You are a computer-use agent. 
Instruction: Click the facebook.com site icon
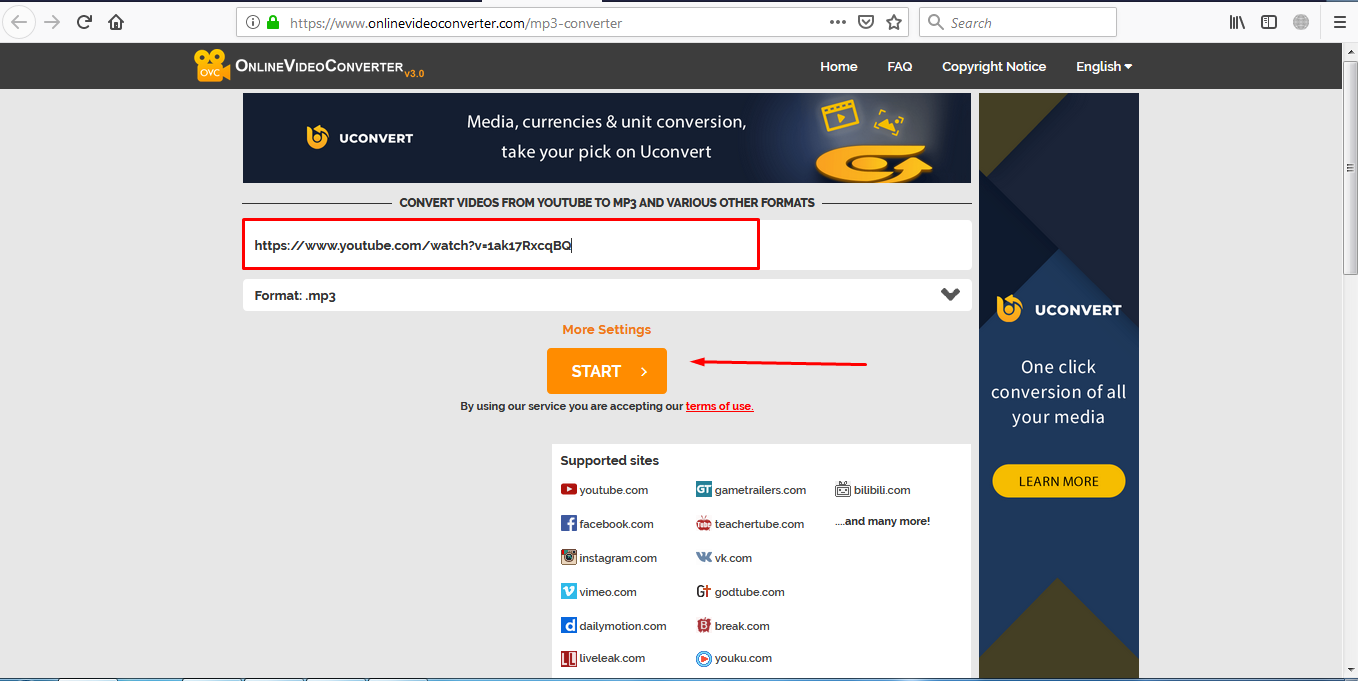(569, 523)
